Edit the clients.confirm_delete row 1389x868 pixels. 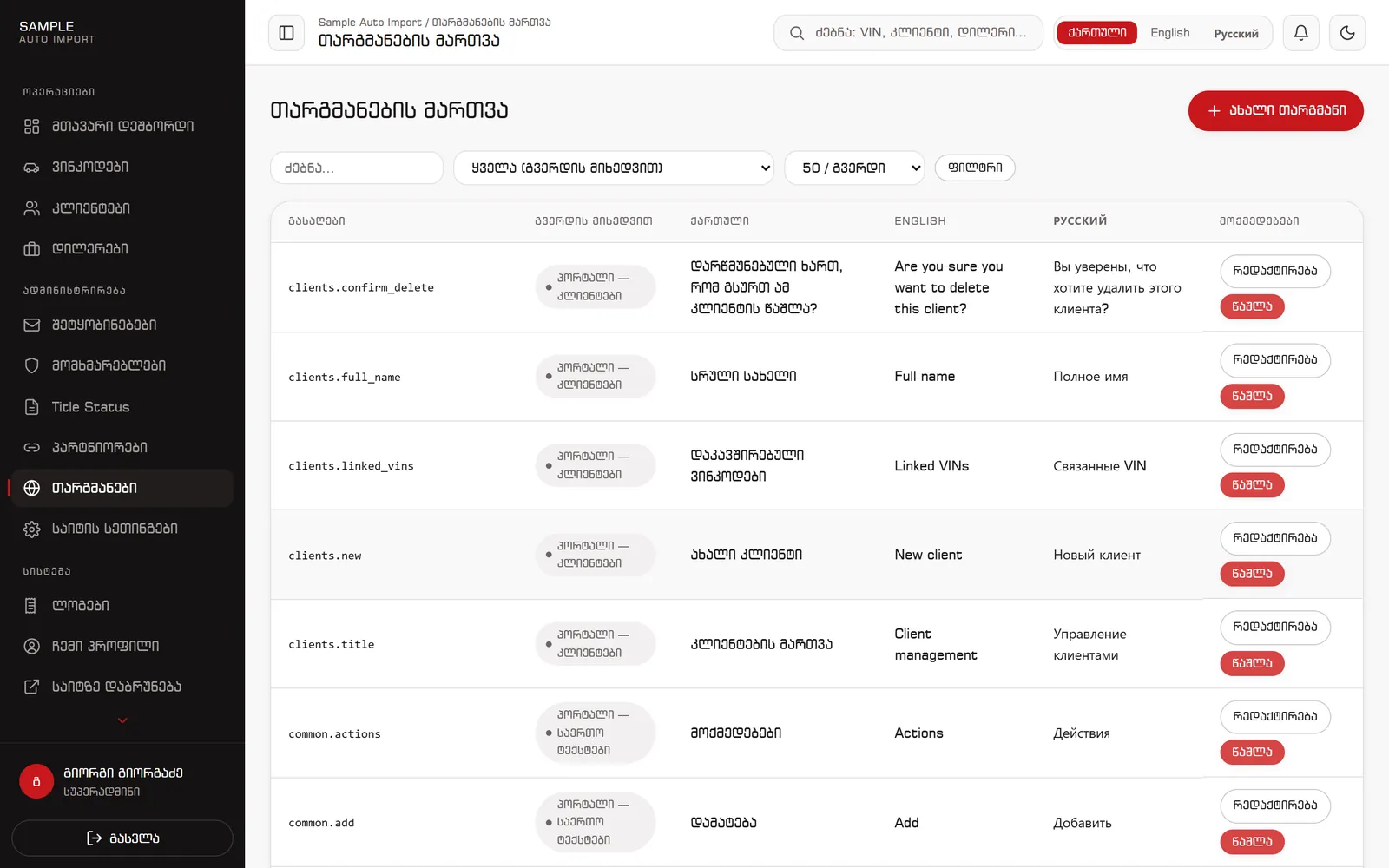[x=1274, y=272]
